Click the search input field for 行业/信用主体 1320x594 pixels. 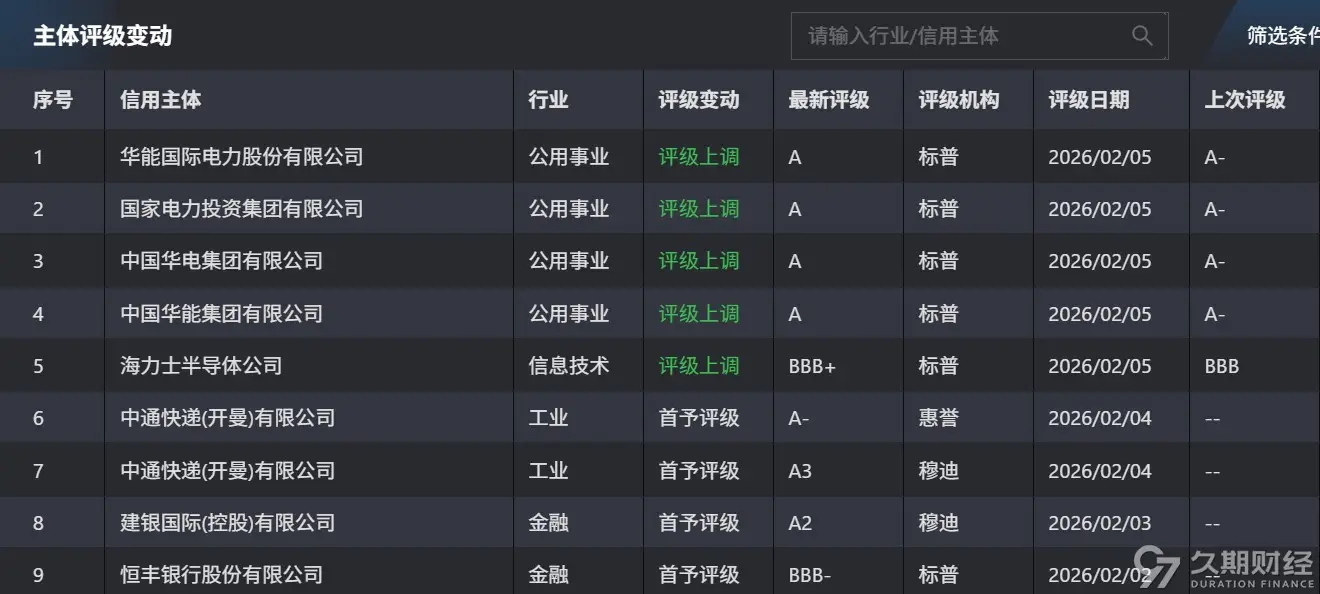point(950,36)
